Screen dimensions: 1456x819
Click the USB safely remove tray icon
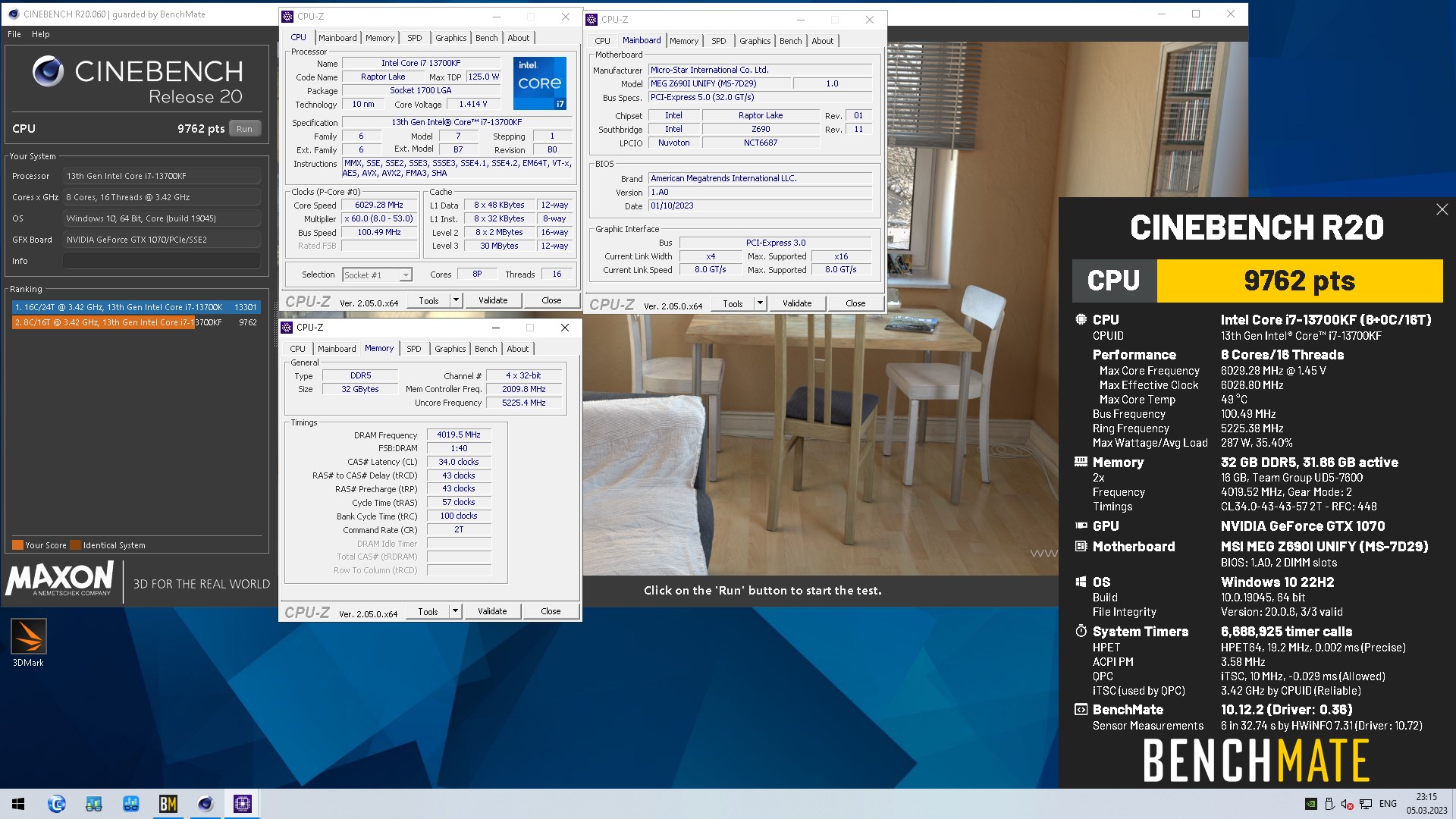1329,804
